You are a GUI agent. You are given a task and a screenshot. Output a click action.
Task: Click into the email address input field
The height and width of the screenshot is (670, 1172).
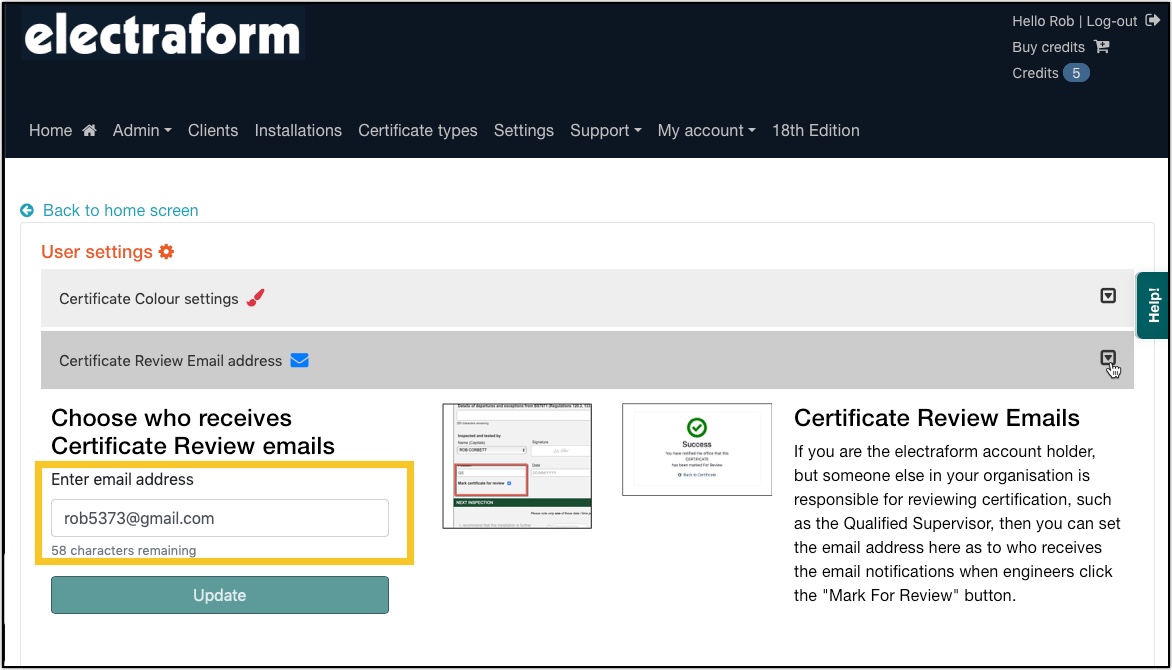[x=220, y=518]
